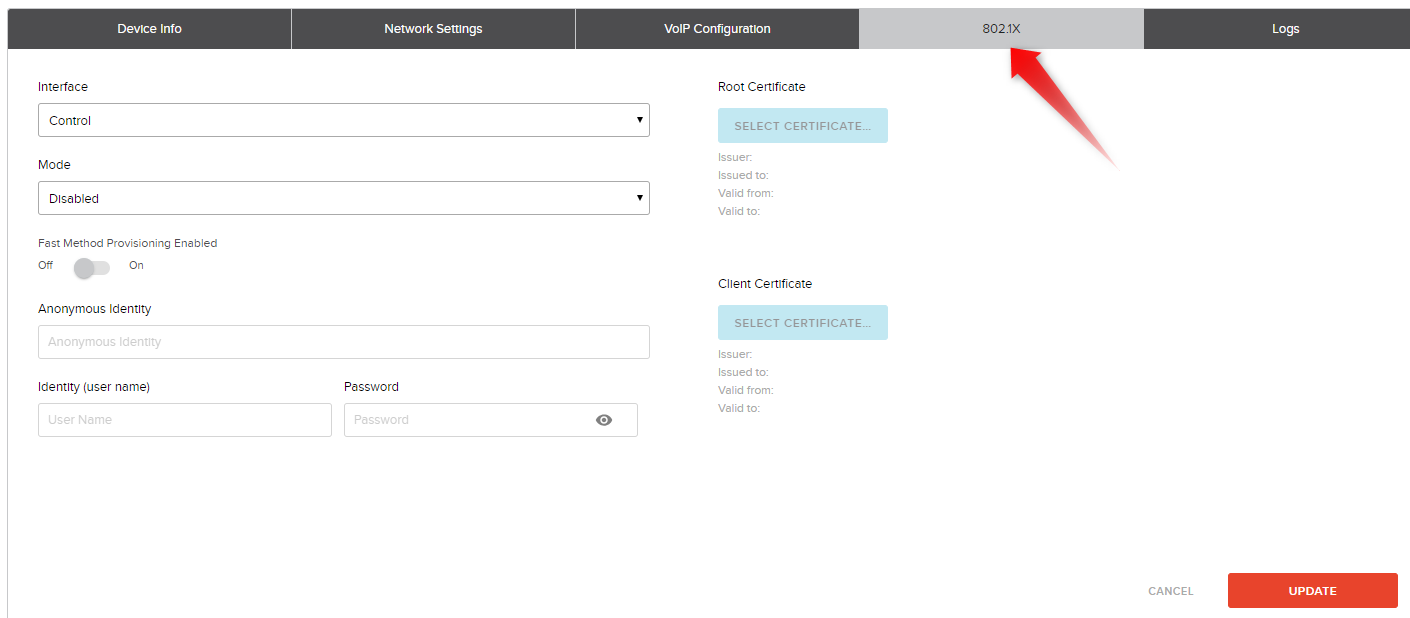The width and height of the screenshot is (1410, 618).
Task: Click Select Certificate under Root Certificate
Action: [802, 125]
